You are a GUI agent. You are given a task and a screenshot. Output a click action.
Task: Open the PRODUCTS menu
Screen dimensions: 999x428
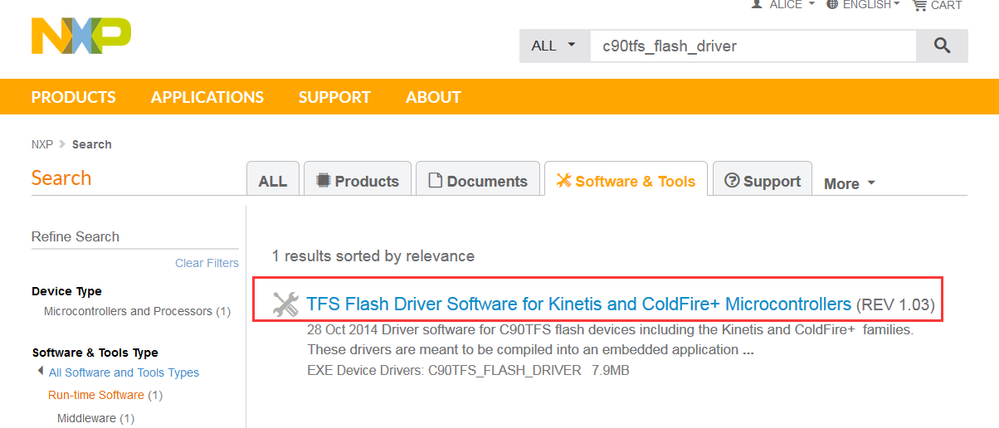(73, 97)
